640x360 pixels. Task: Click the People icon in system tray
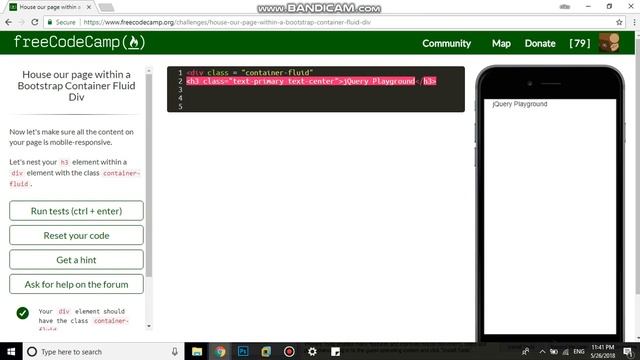pos(526,351)
